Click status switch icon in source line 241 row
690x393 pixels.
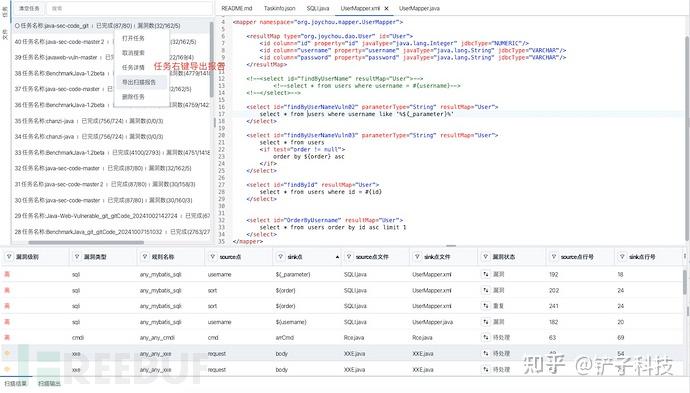[486, 306]
